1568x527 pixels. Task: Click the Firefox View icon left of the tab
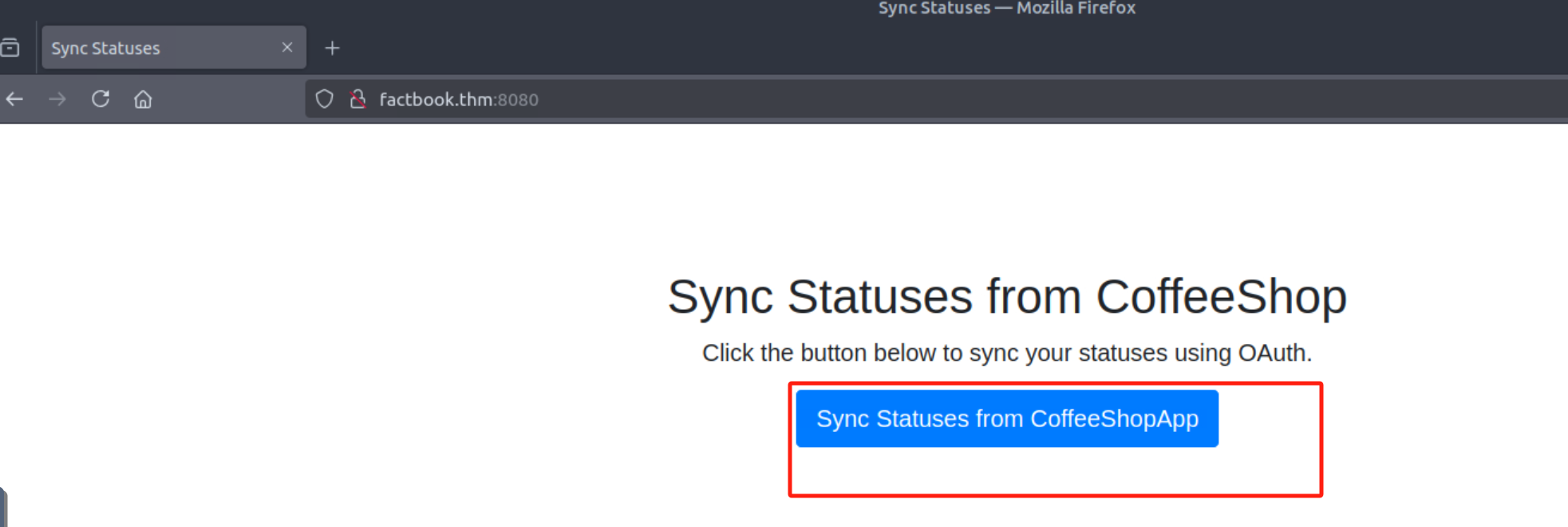click(x=10, y=48)
